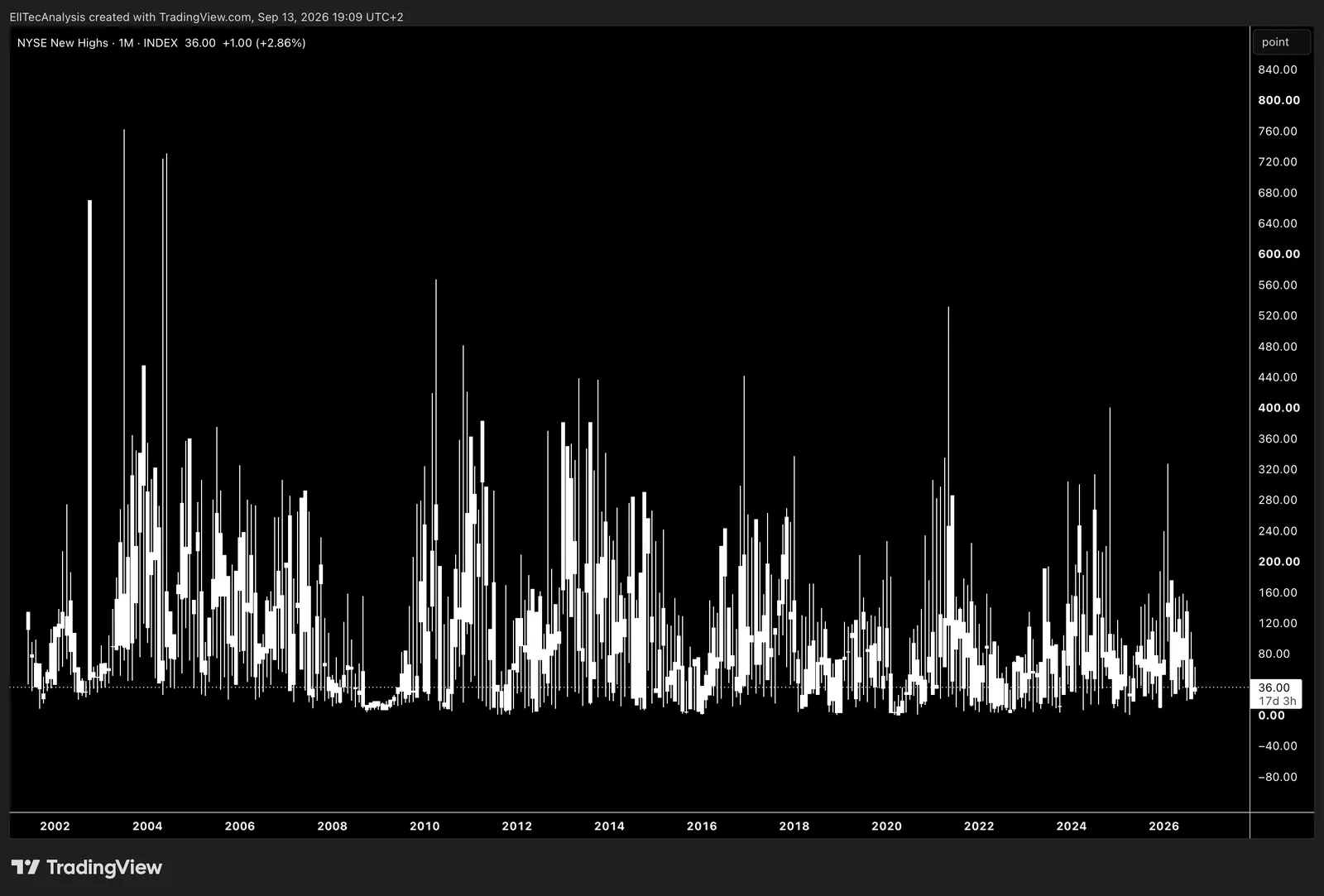Viewport: 1324px width, 896px height.
Task: Click the 800.00 price axis label
Action: coord(1279,100)
